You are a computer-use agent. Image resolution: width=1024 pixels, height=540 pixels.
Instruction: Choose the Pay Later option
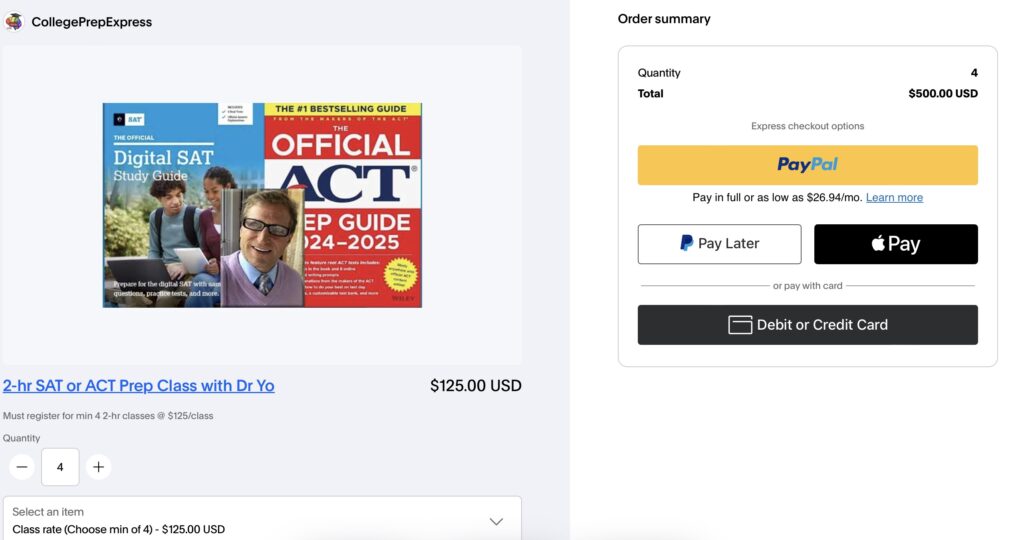point(719,244)
